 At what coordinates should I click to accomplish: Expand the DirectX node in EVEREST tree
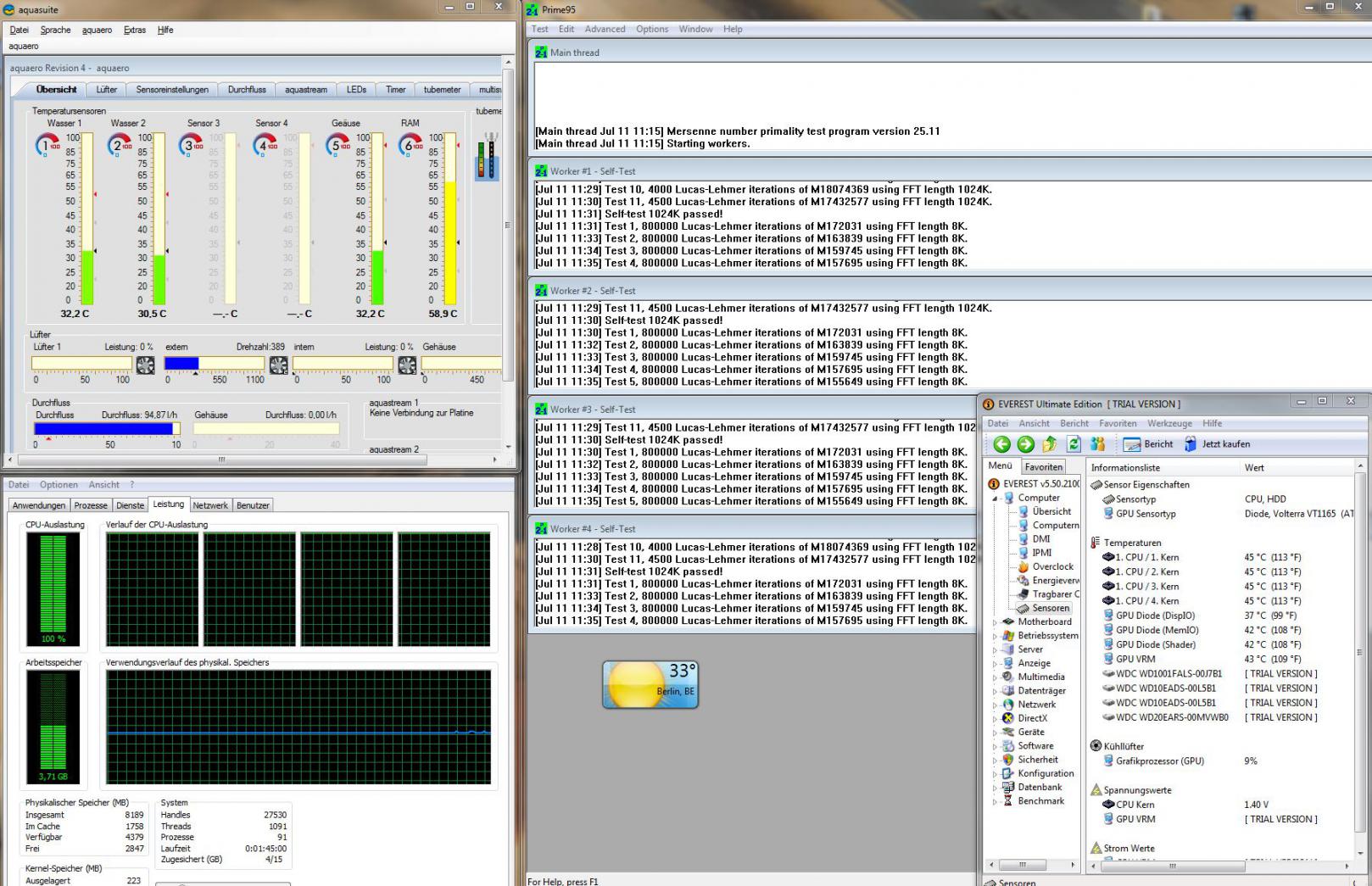coord(996,719)
